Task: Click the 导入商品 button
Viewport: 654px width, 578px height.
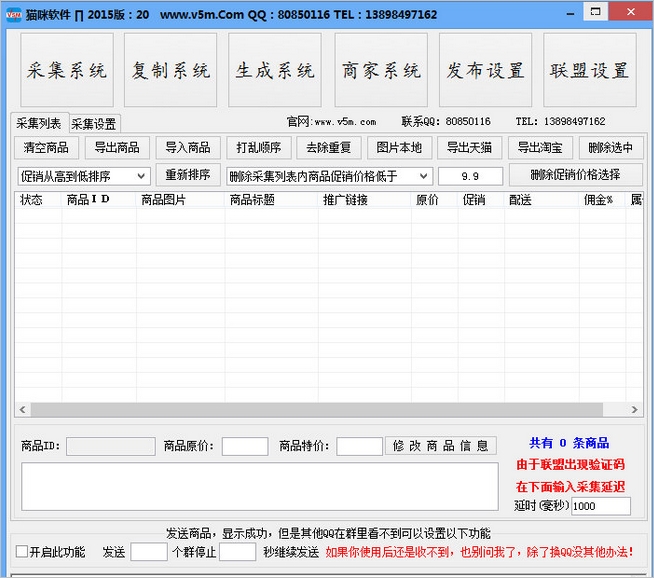Action: tap(188, 148)
